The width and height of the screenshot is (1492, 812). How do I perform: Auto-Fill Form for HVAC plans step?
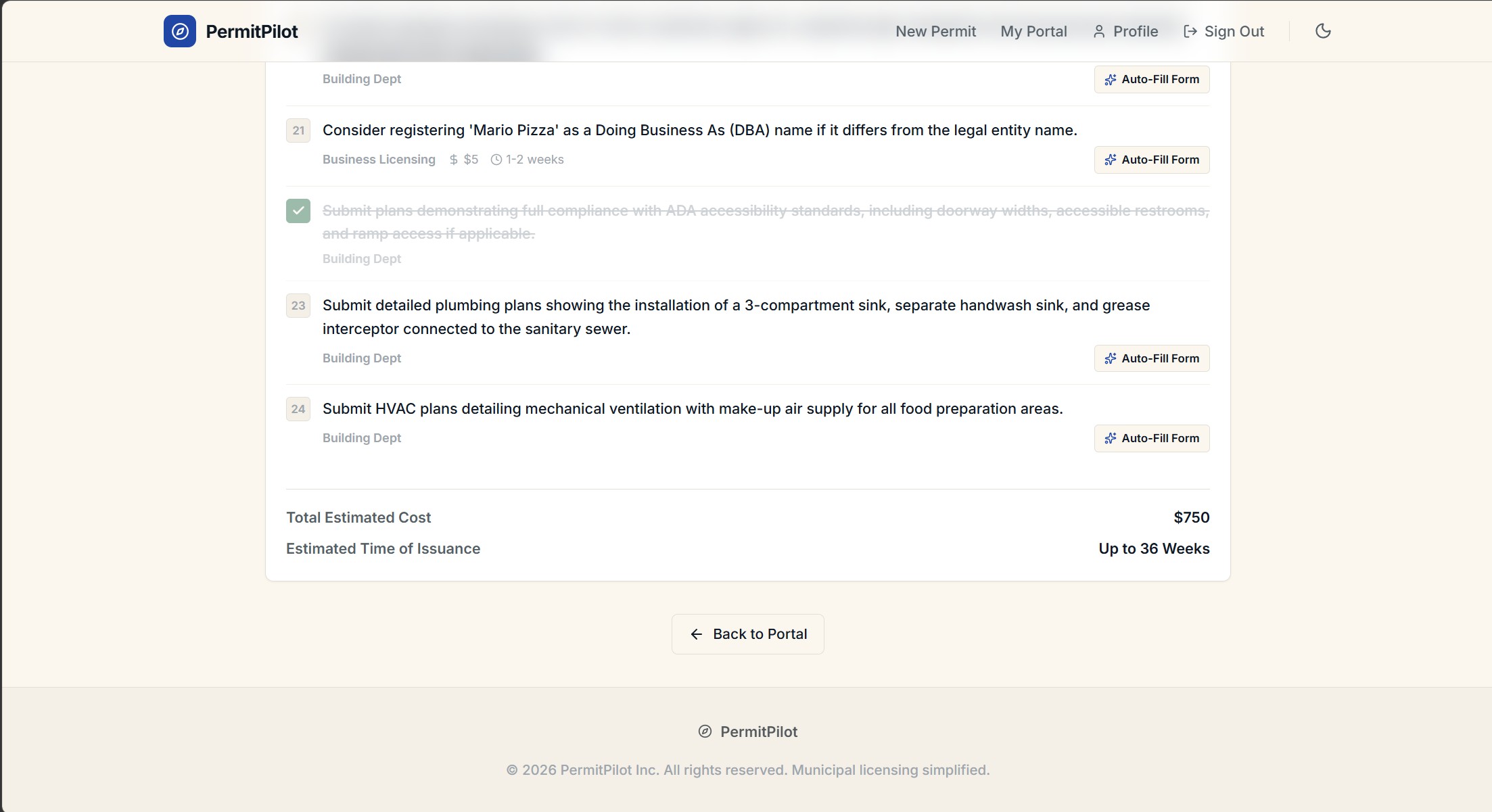[1151, 438]
